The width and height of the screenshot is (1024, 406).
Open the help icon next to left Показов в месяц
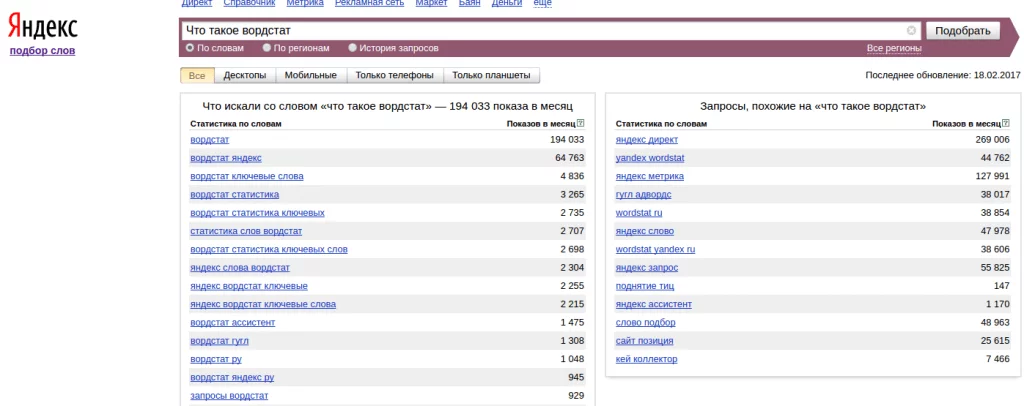tap(581, 123)
